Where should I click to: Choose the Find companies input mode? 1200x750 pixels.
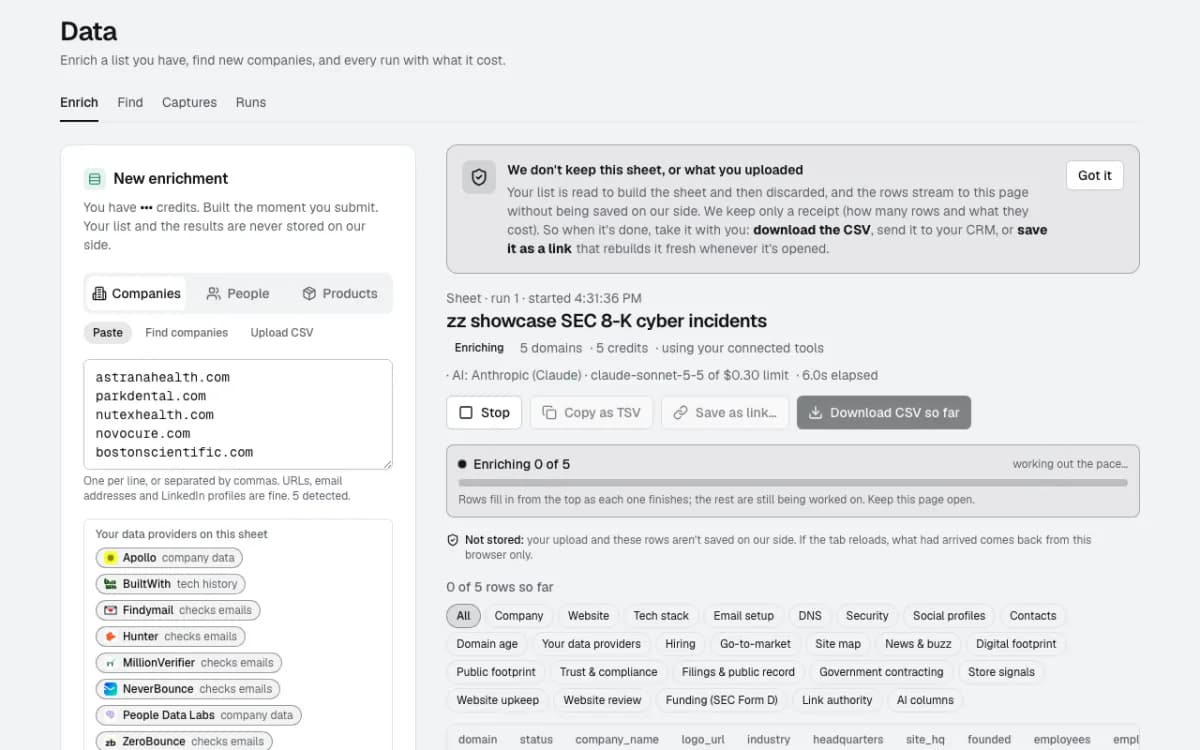pyautogui.click(x=186, y=333)
